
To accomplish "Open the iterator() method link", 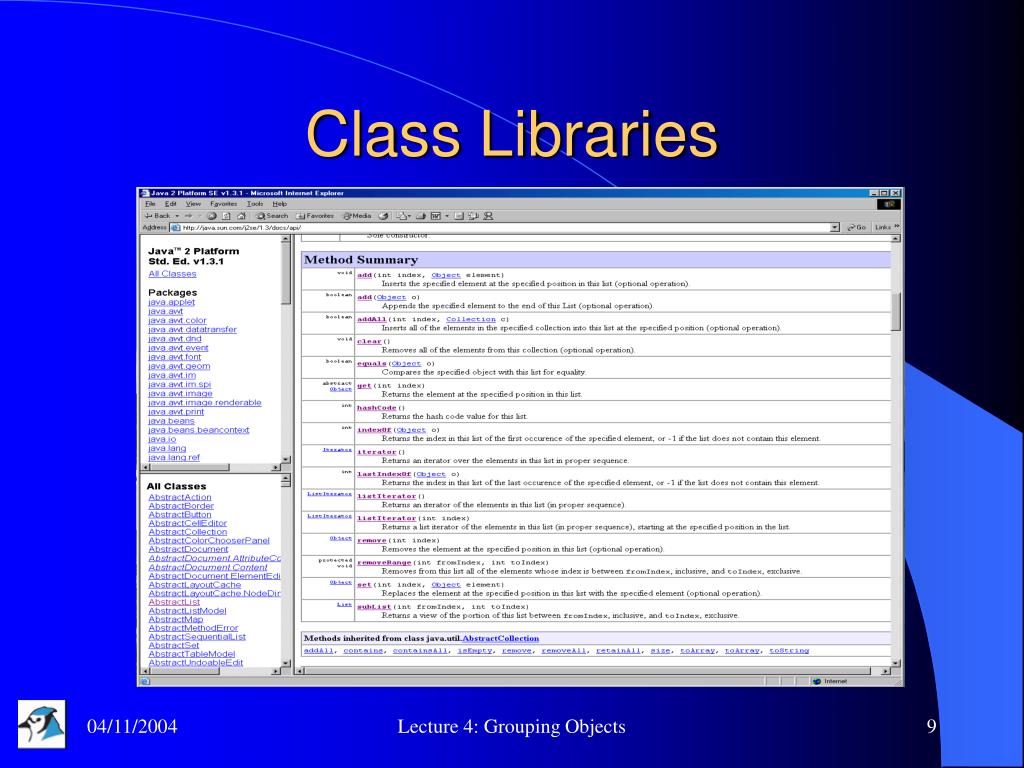I will click(x=377, y=453).
